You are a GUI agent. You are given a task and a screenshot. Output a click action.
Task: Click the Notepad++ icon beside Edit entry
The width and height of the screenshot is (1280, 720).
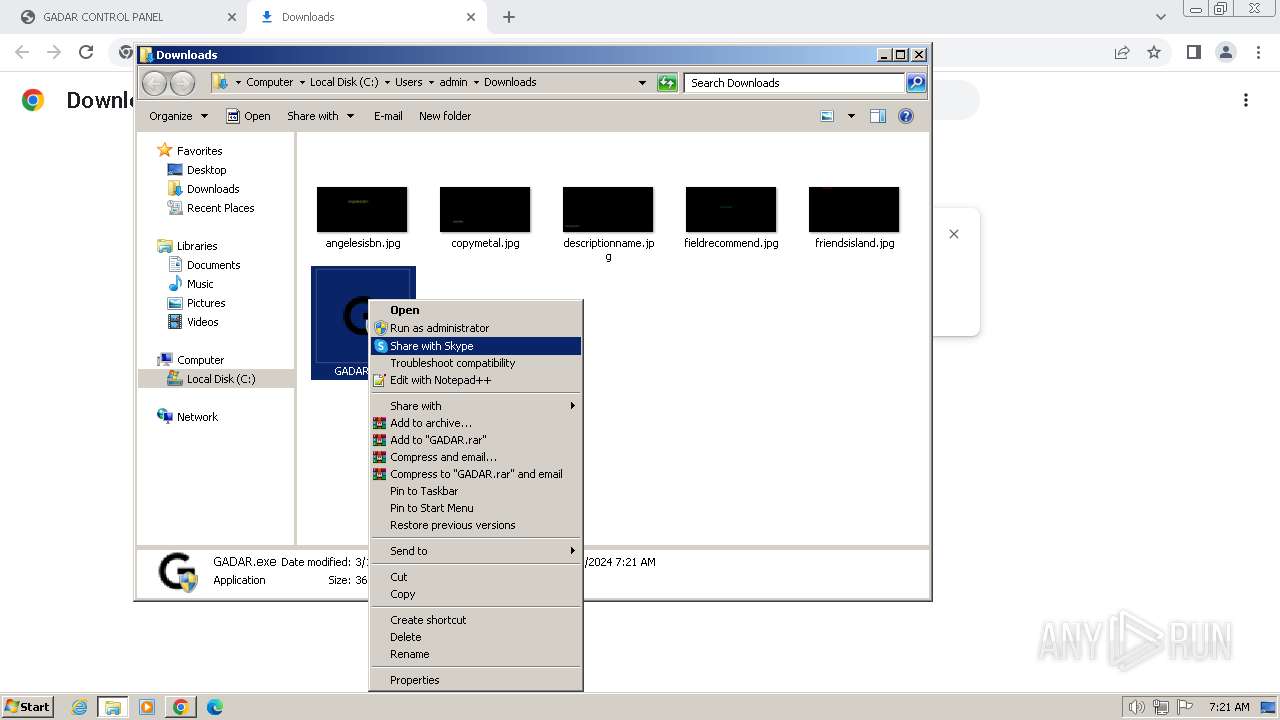[380, 380]
